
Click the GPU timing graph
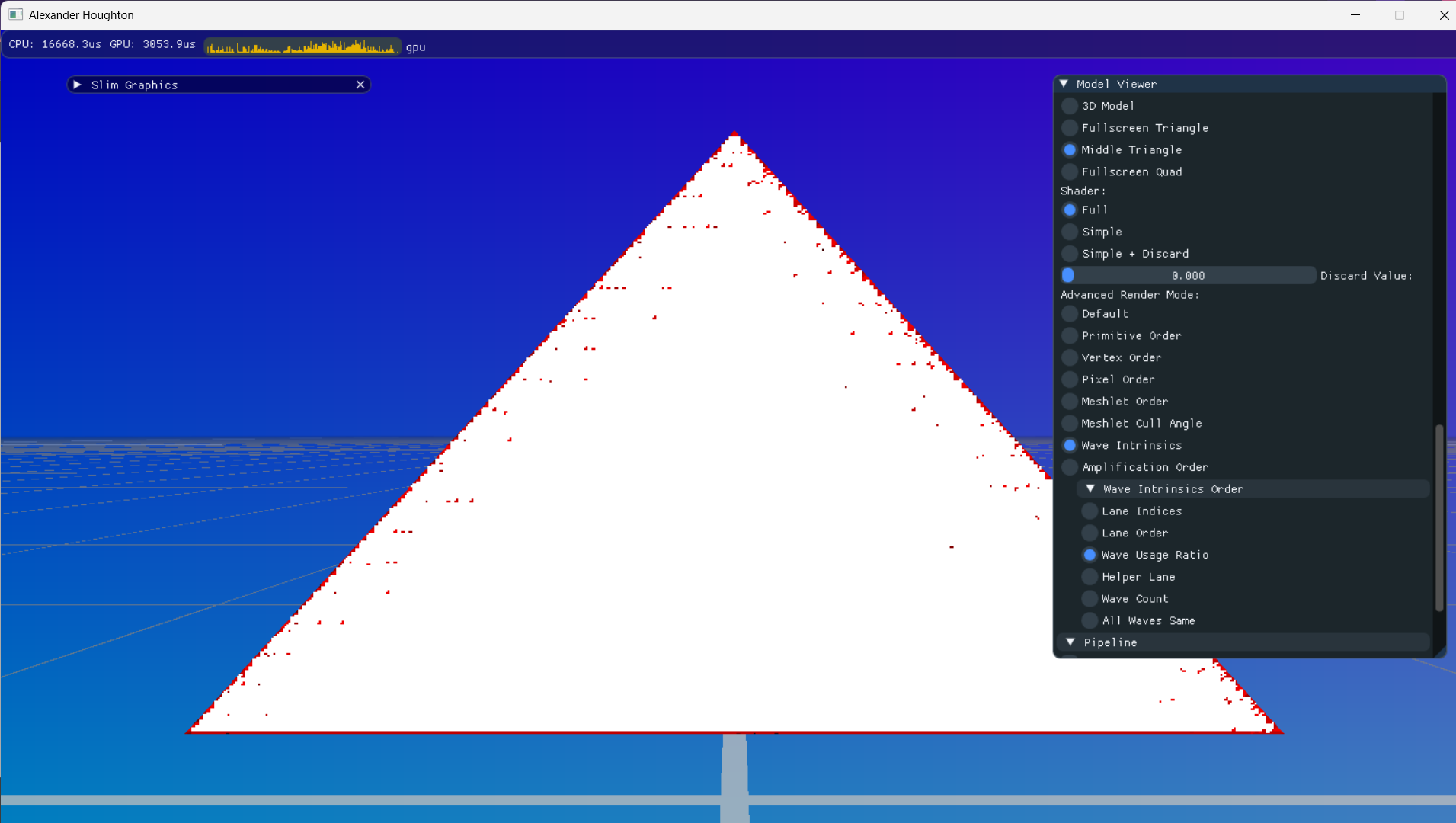[302, 46]
